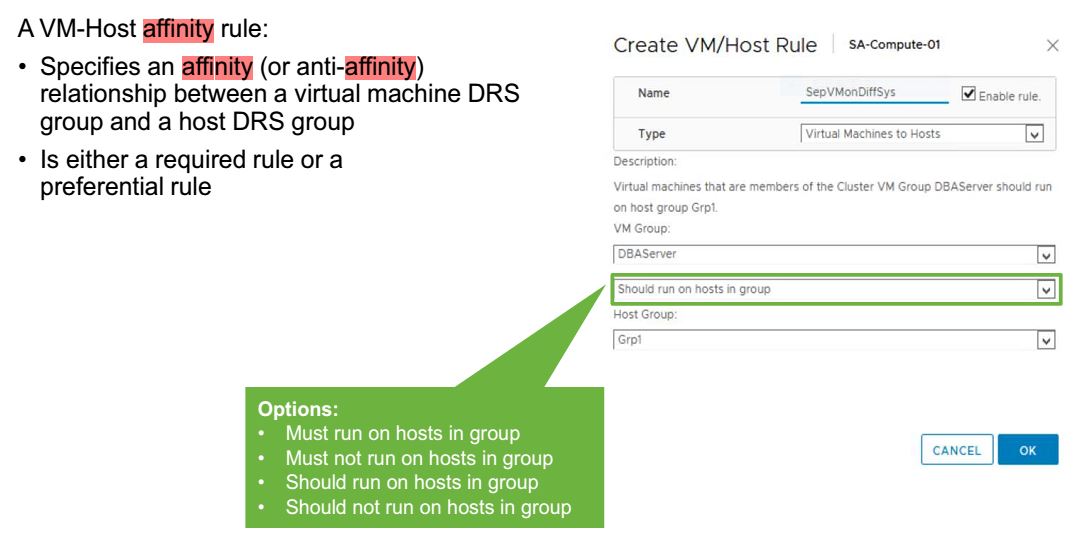Image resolution: width=1081 pixels, height=544 pixels.
Task: Click the 'Should not run on hosts in group' text
Action: click(428, 507)
